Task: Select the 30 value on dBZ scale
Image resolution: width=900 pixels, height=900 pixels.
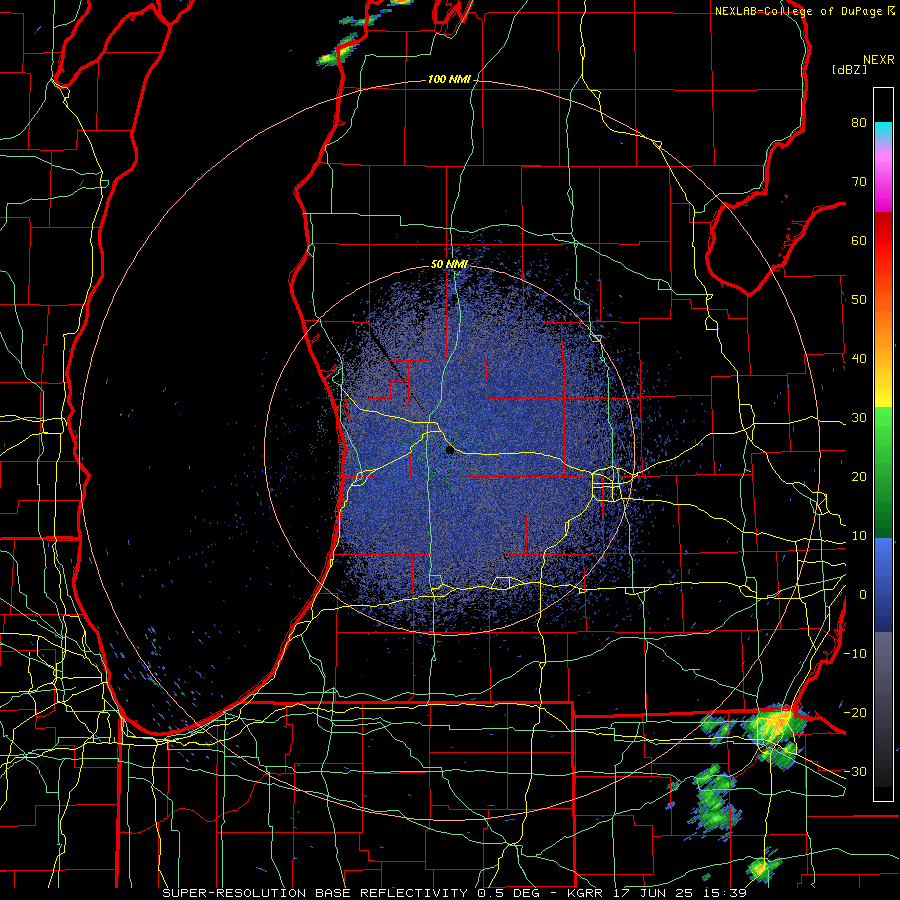Action: (859, 418)
